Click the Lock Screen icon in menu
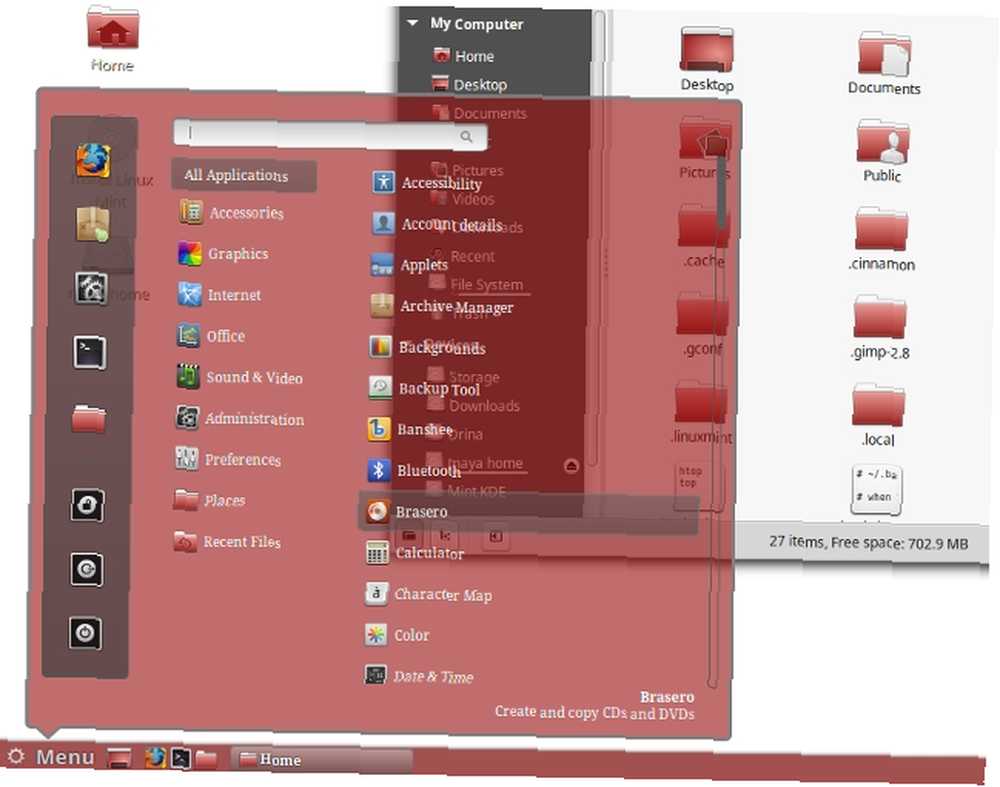The image size is (1000, 787). (x=87, y=505)
